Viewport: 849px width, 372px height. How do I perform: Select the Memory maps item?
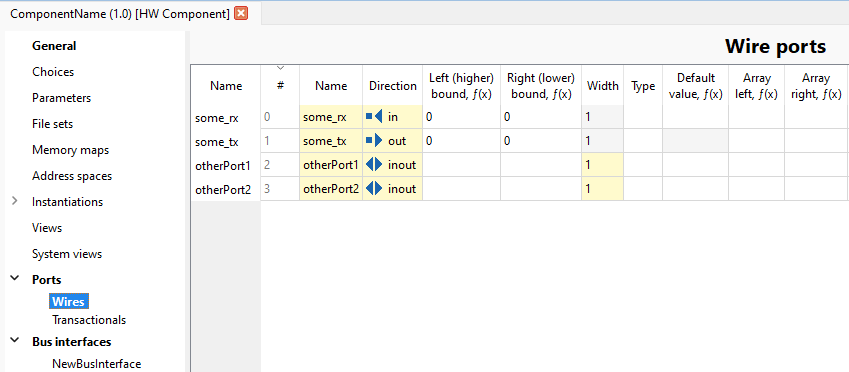70,149
